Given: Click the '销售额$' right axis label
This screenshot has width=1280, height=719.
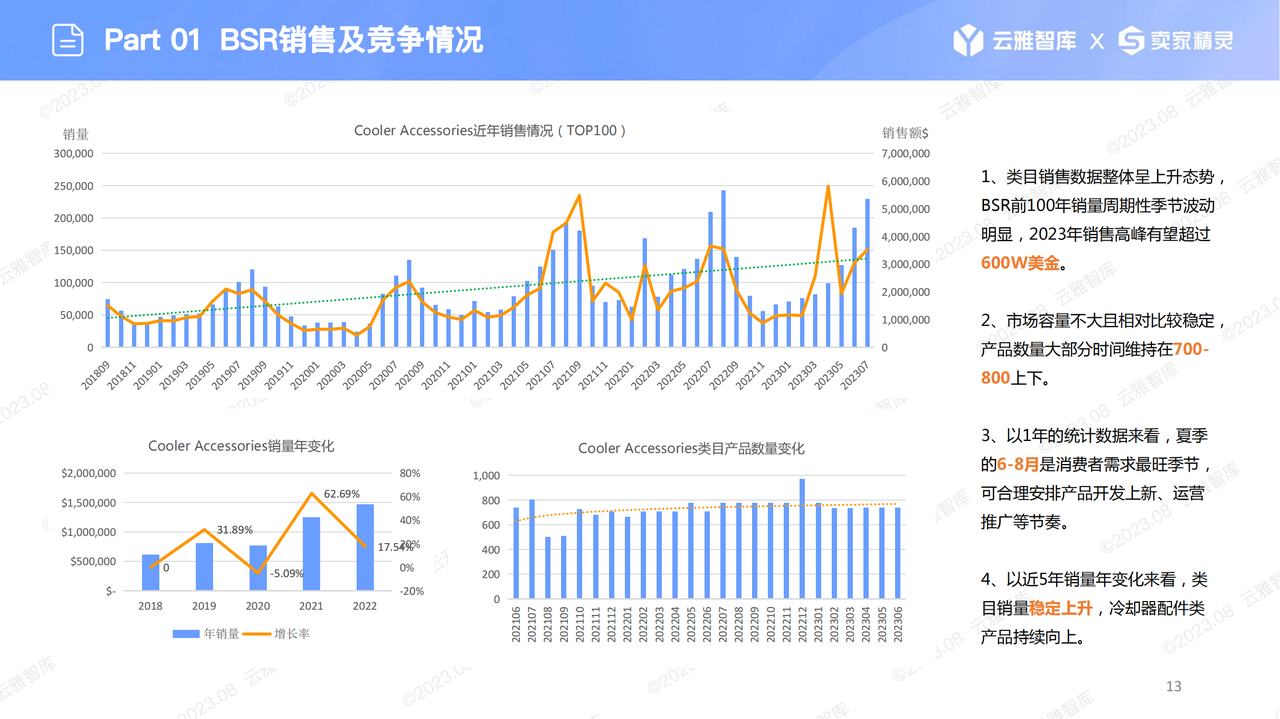Looking at the screenshot, I should (x=905, y=132).
